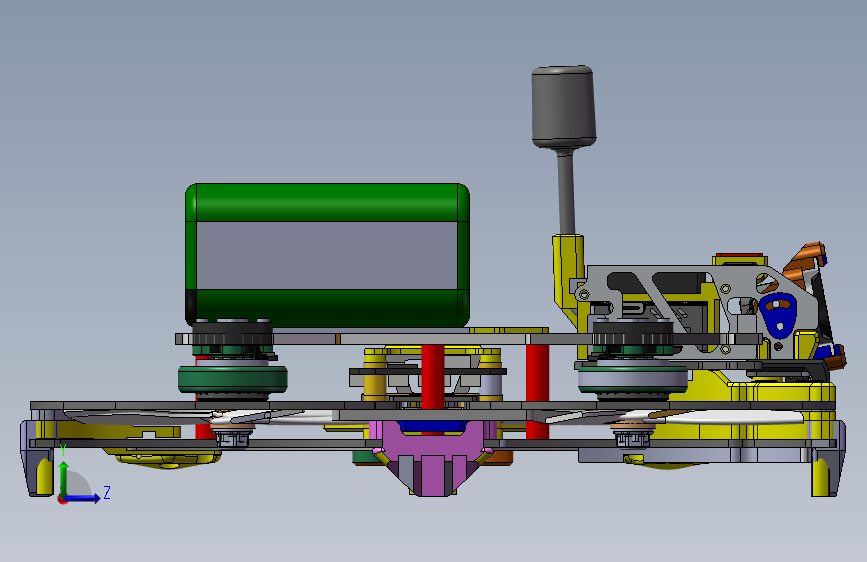Select the left green motor bell
The width and height of the screenshot is (867, 562).
click(232, 379)
